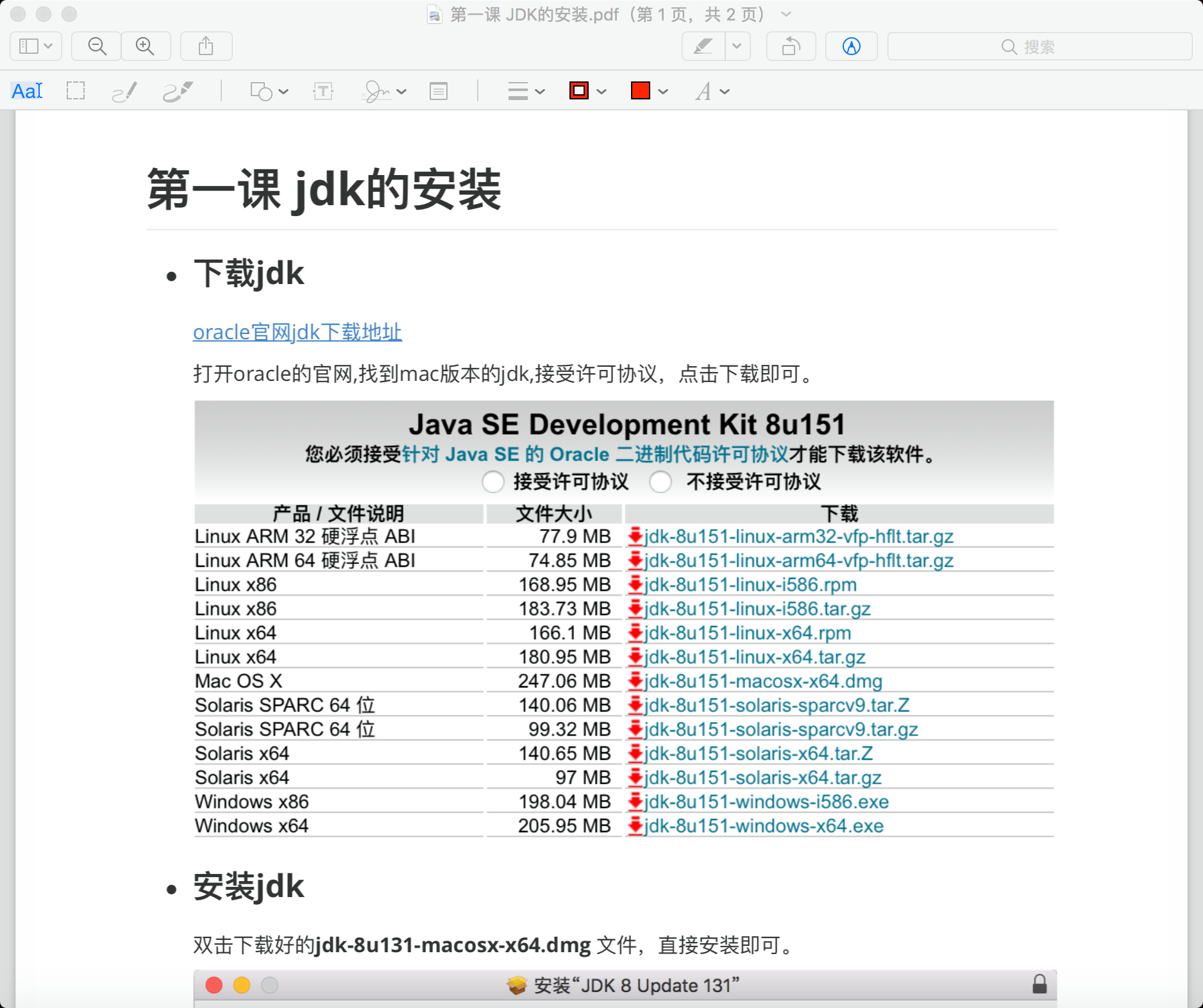
Task: Click the 下载 column header
Action: (x=839, y=514)
